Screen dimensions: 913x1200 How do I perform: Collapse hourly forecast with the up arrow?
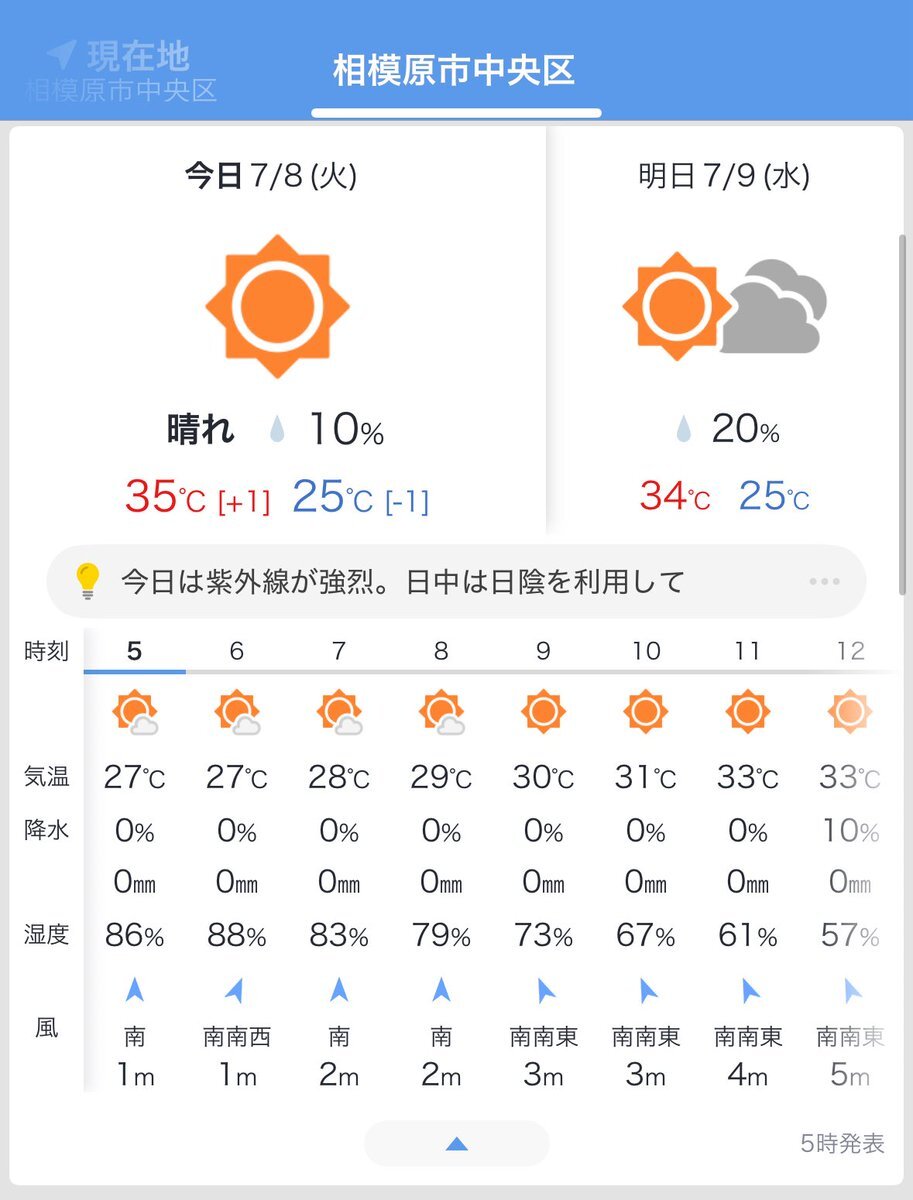tap(457, 1144)
